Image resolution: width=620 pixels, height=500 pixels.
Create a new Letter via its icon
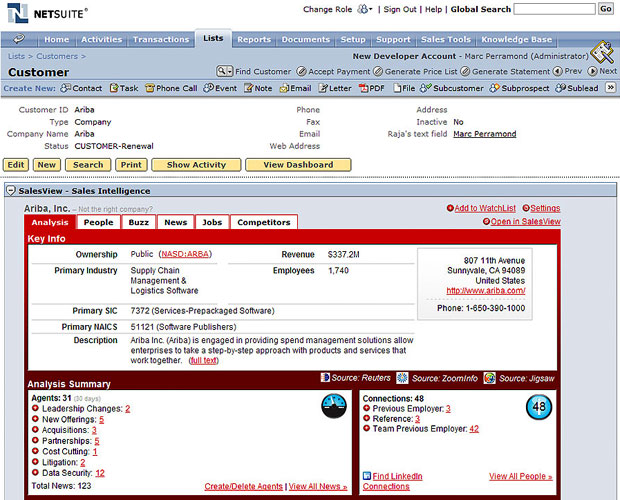pyautogui.click(x=323, y=88)
